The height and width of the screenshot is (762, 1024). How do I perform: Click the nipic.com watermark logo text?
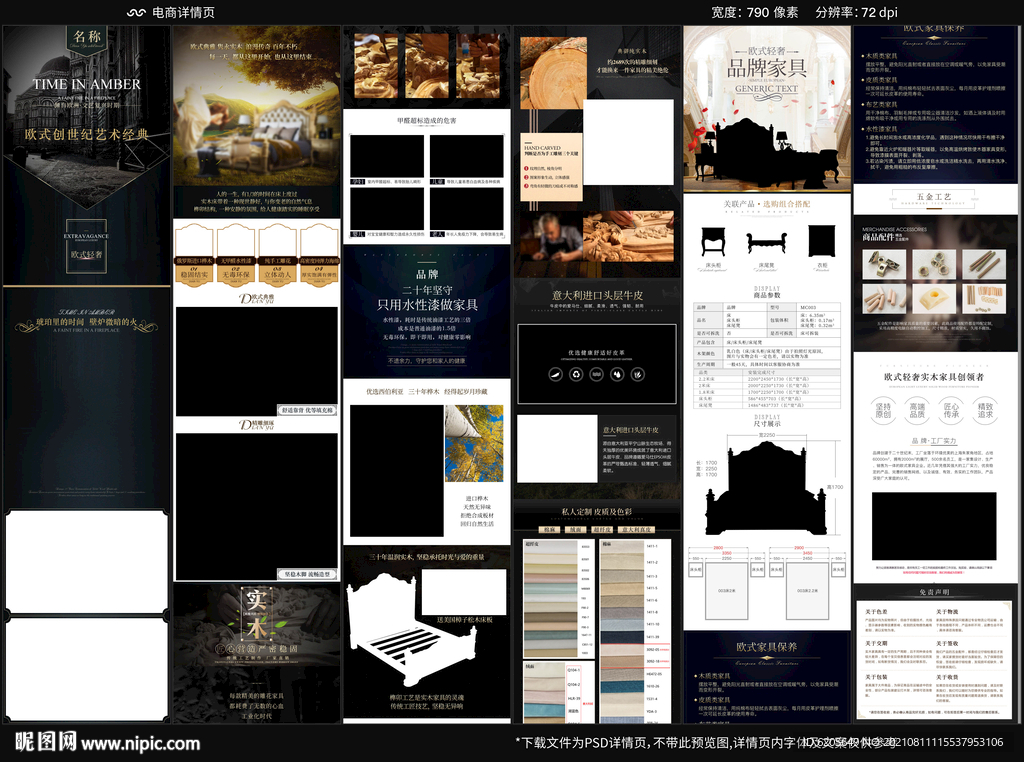coord(108,742)
